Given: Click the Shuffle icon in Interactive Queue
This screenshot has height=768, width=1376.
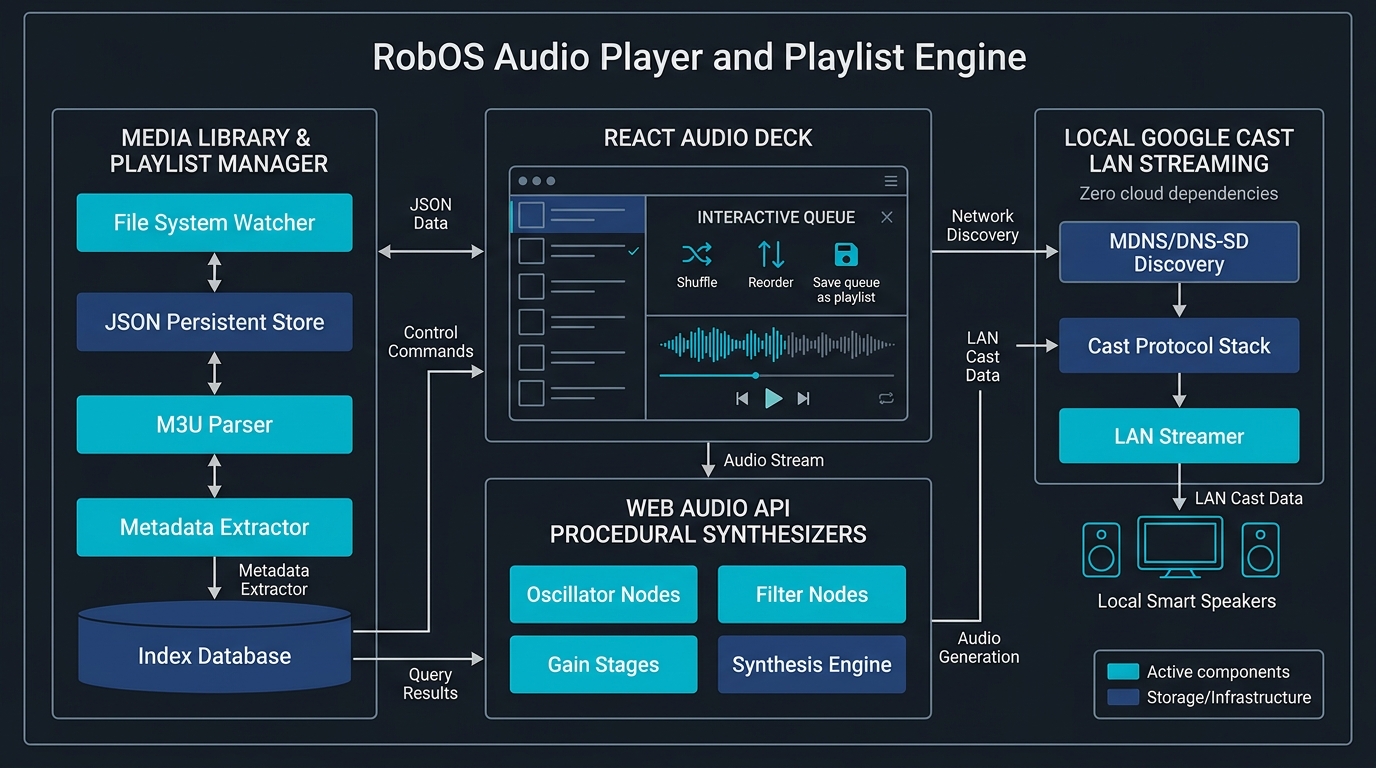Looking at the screenshot, I should point(696,253).
